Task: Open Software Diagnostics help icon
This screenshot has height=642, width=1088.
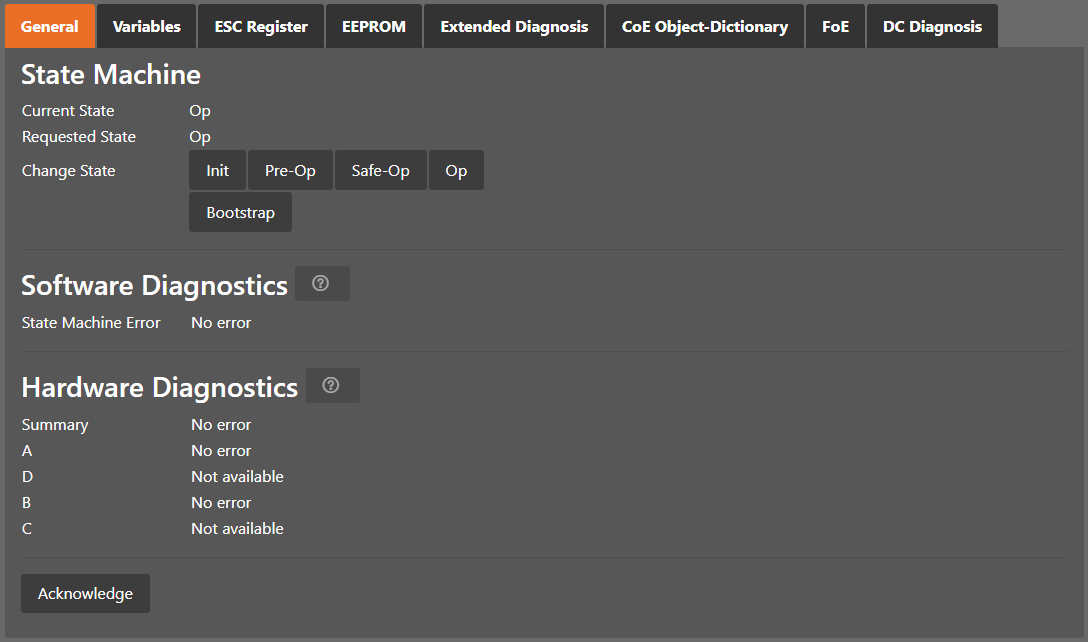Action: pos(321,284)
